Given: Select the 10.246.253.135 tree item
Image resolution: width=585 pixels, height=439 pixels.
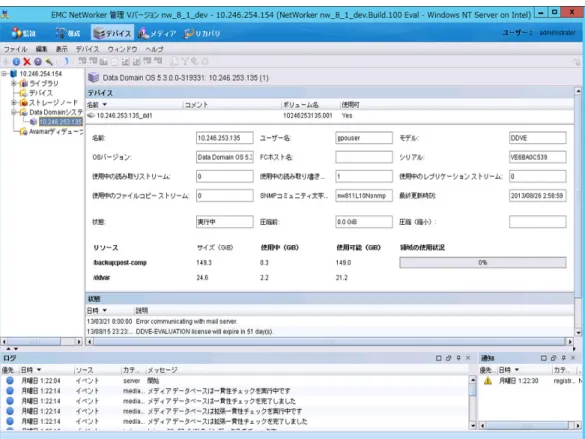Looking at the screenshot, I should click(x=60, y=122).
